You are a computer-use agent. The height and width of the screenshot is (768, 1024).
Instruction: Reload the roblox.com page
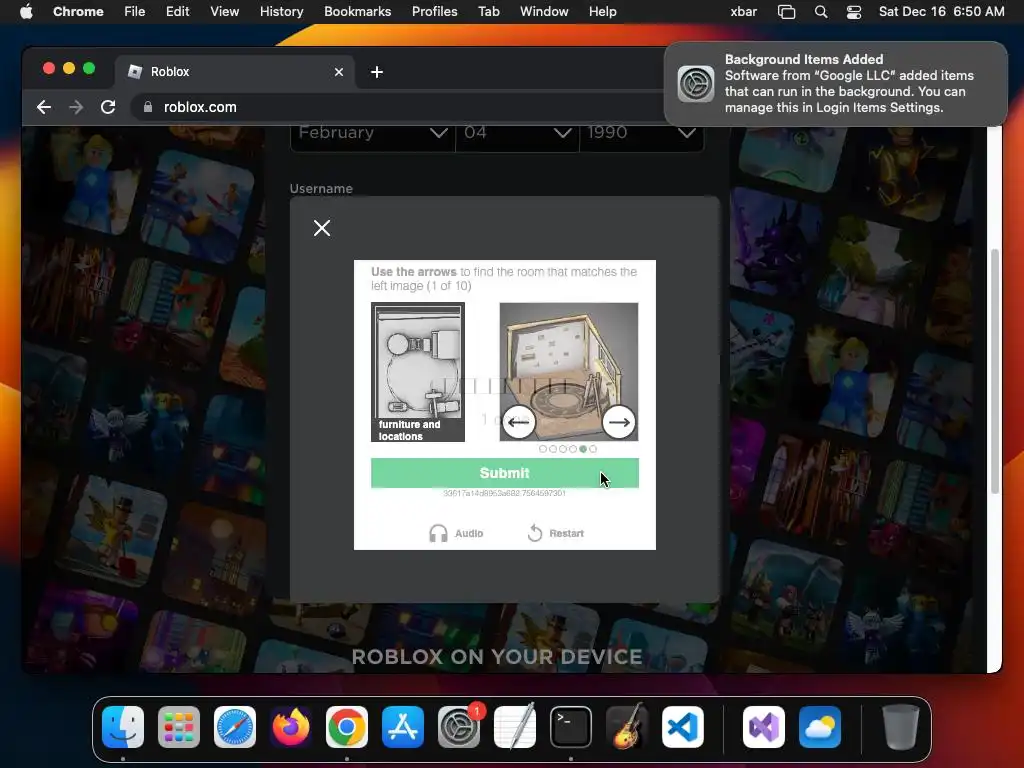tap(108, 107)
